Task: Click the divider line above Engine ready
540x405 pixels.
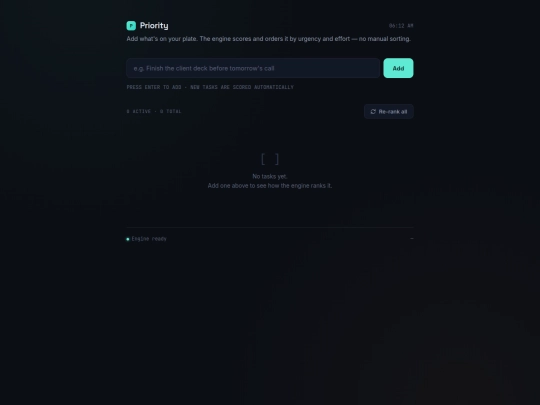Action: point(270,227)
